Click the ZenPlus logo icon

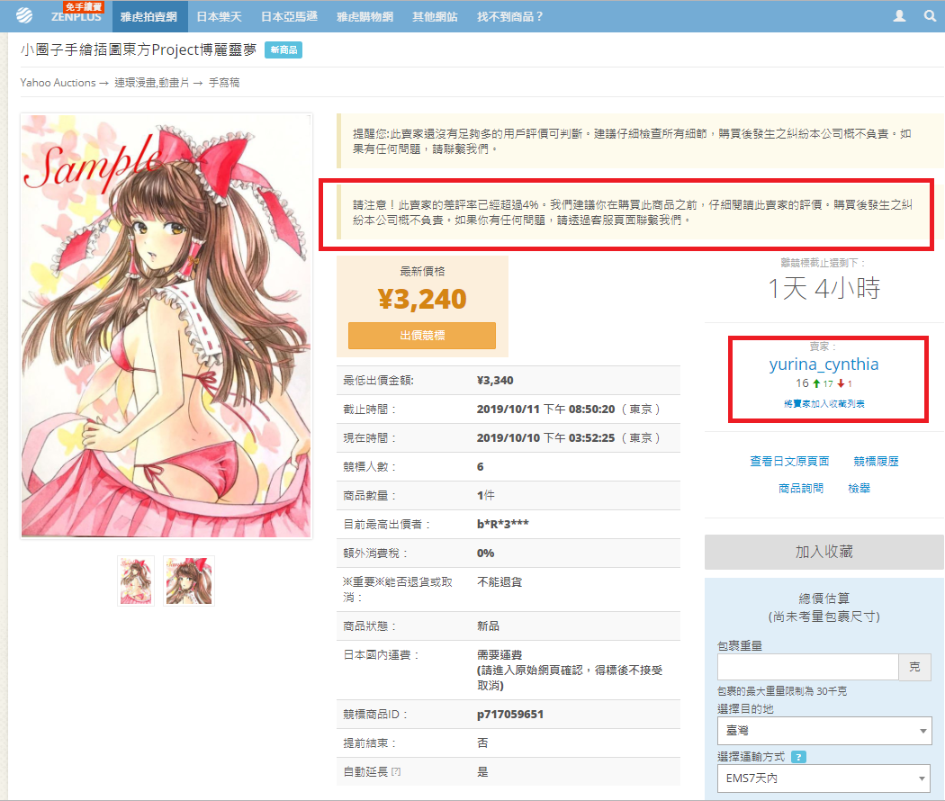[24, 16]
